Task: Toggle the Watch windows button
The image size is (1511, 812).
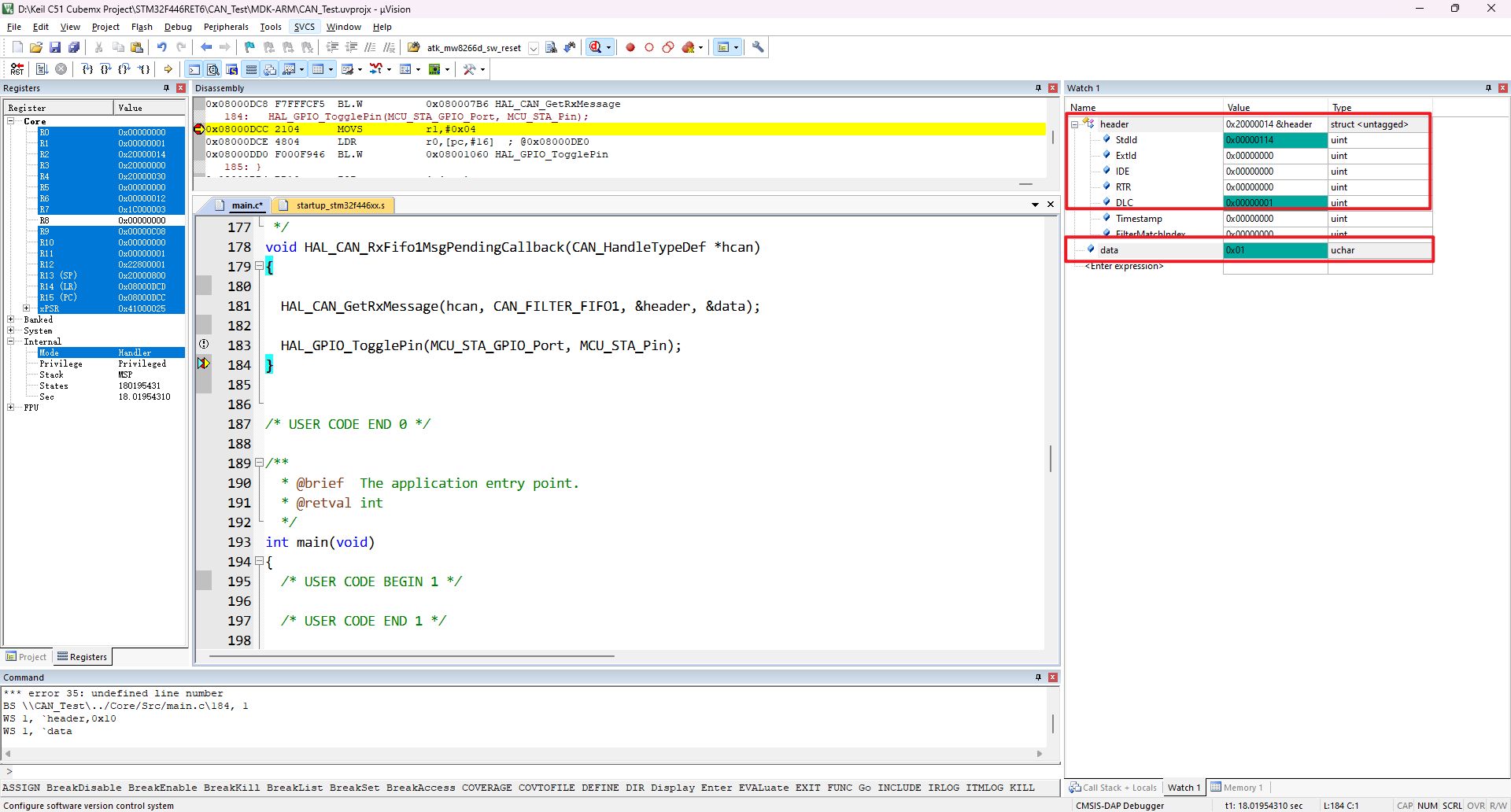Action: click(x=289, y=69)
